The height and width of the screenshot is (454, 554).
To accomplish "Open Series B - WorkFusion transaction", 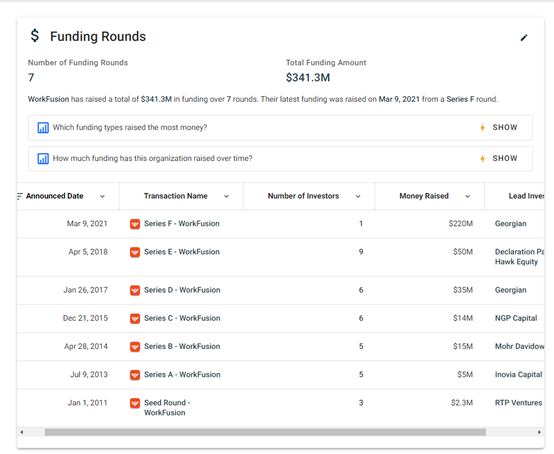I will pos(182,347).
